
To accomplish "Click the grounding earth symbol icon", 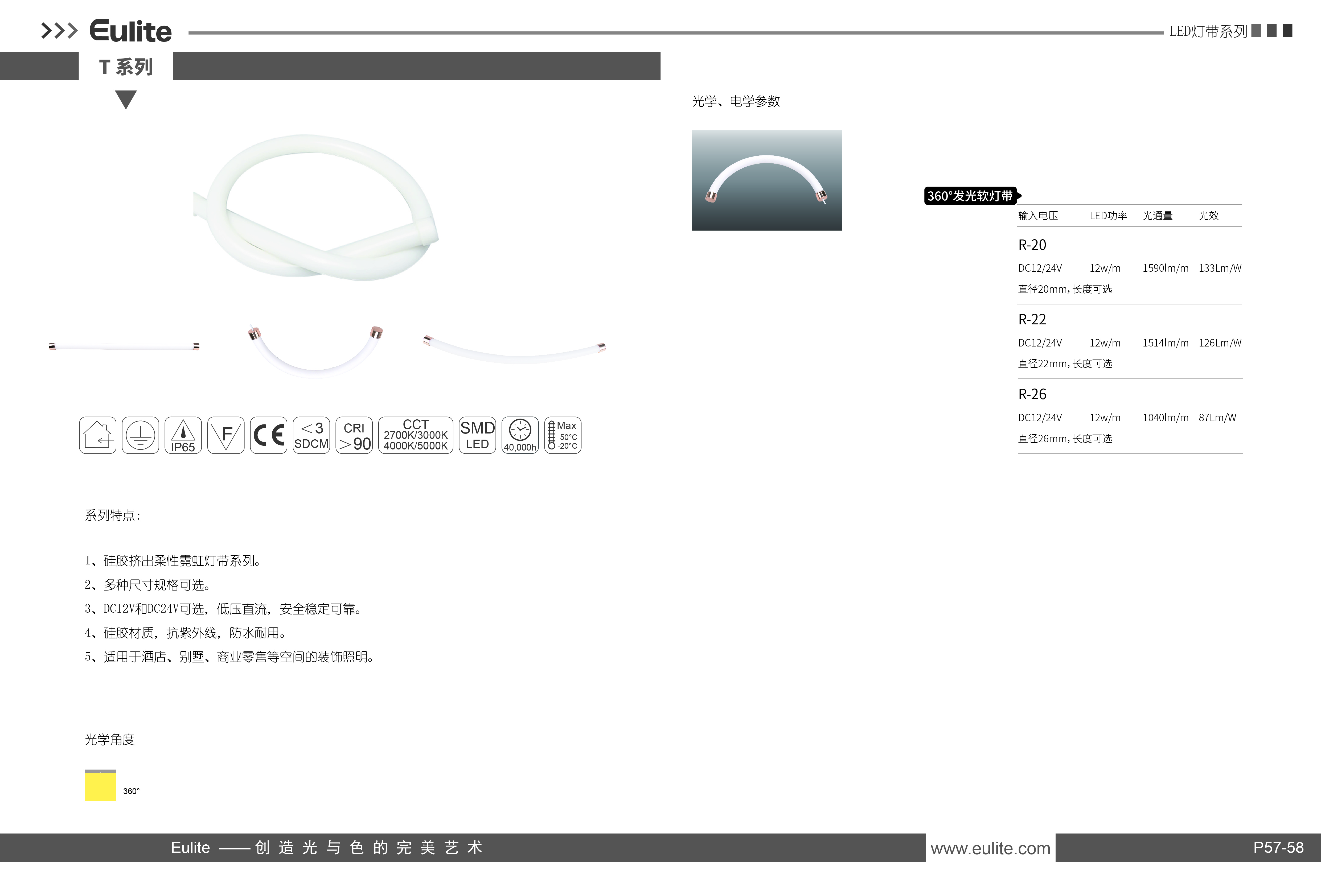I will tap(140, 435).
